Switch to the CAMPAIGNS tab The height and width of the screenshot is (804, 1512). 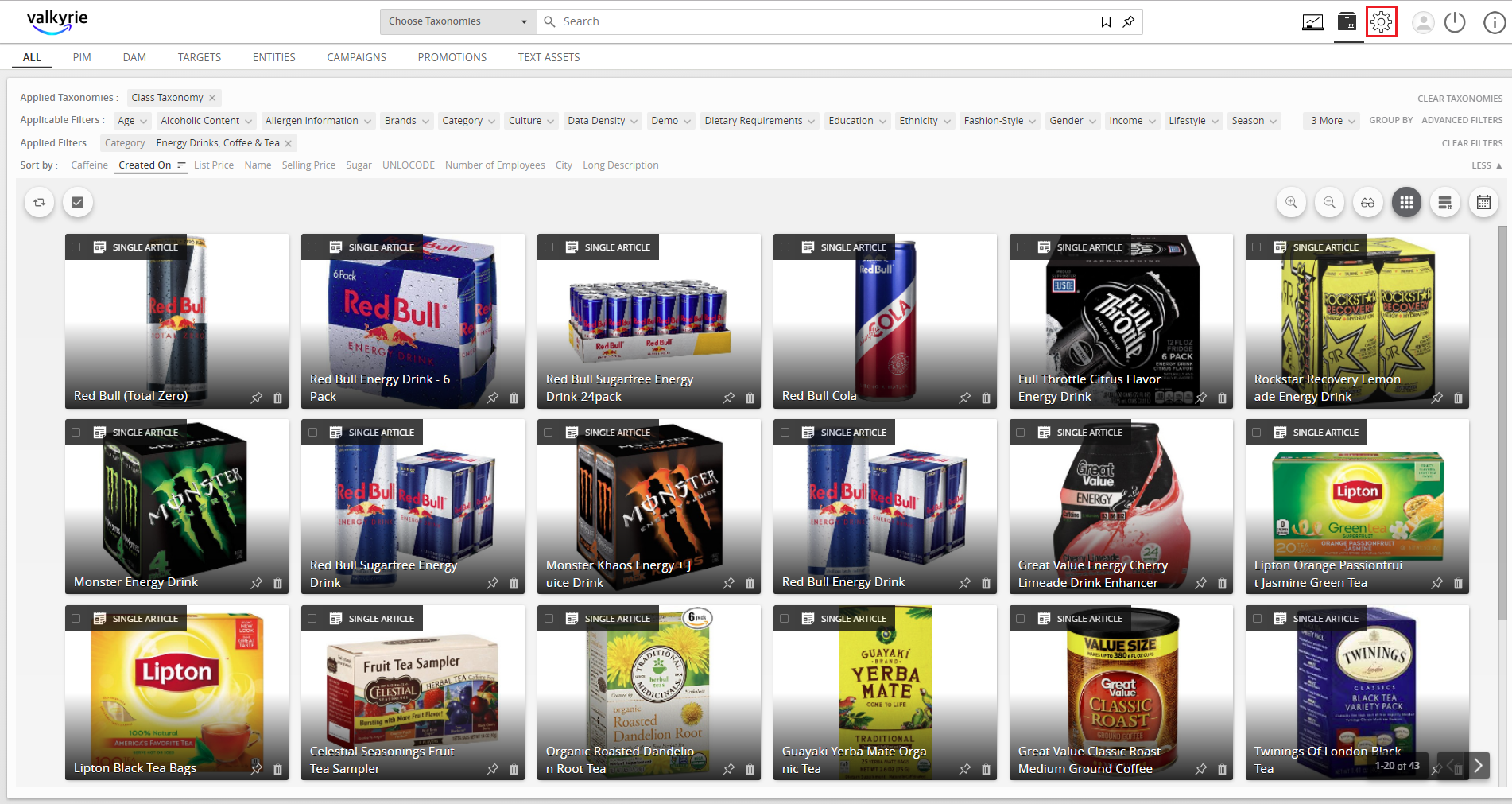[x=356, y=57]
